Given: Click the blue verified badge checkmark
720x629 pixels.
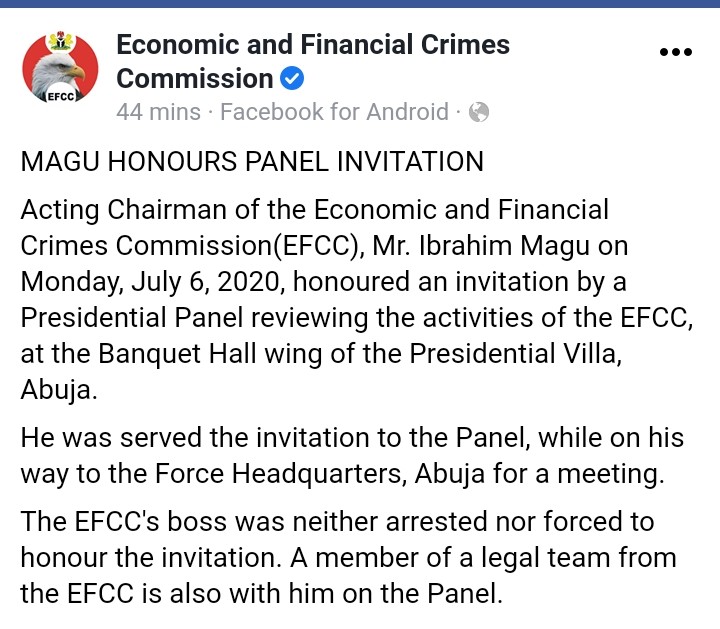Looking at the screenshot, I should click(292, 79).
